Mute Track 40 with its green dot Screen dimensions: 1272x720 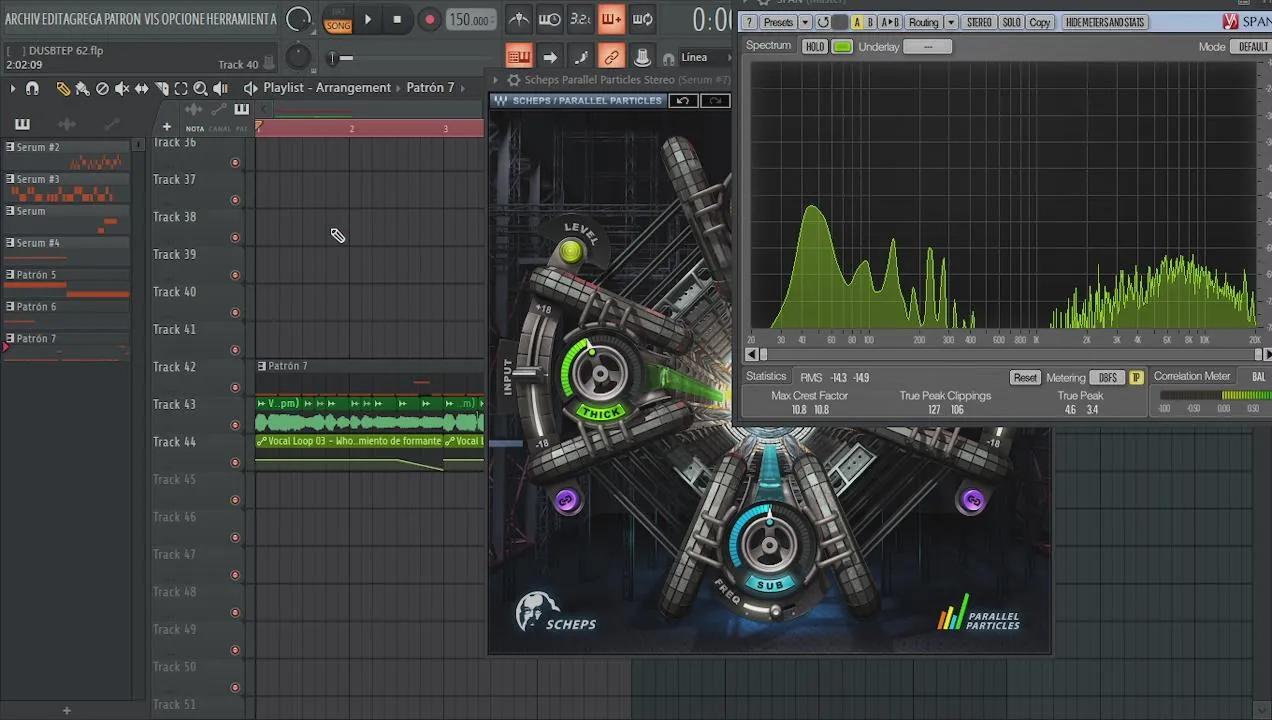[235, 313]
